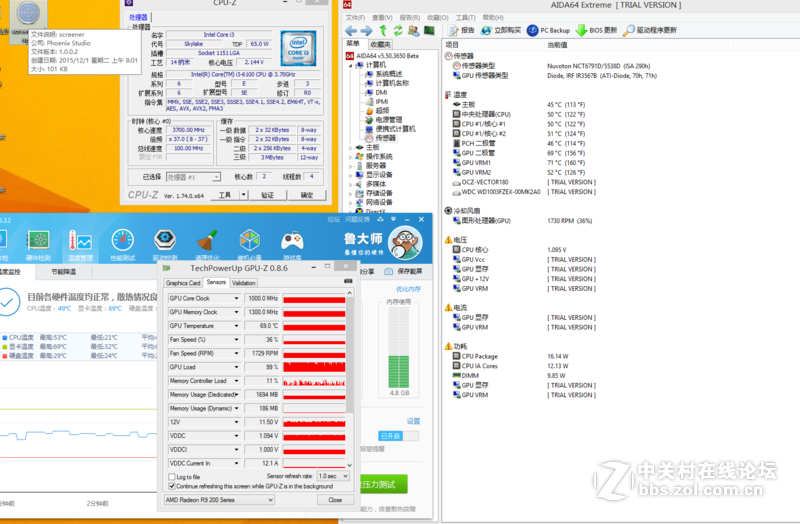The width and height of the screenshot is (800, 524).
Task: Click 工具 button in CPU-Z
Action: tap(225, 195)
